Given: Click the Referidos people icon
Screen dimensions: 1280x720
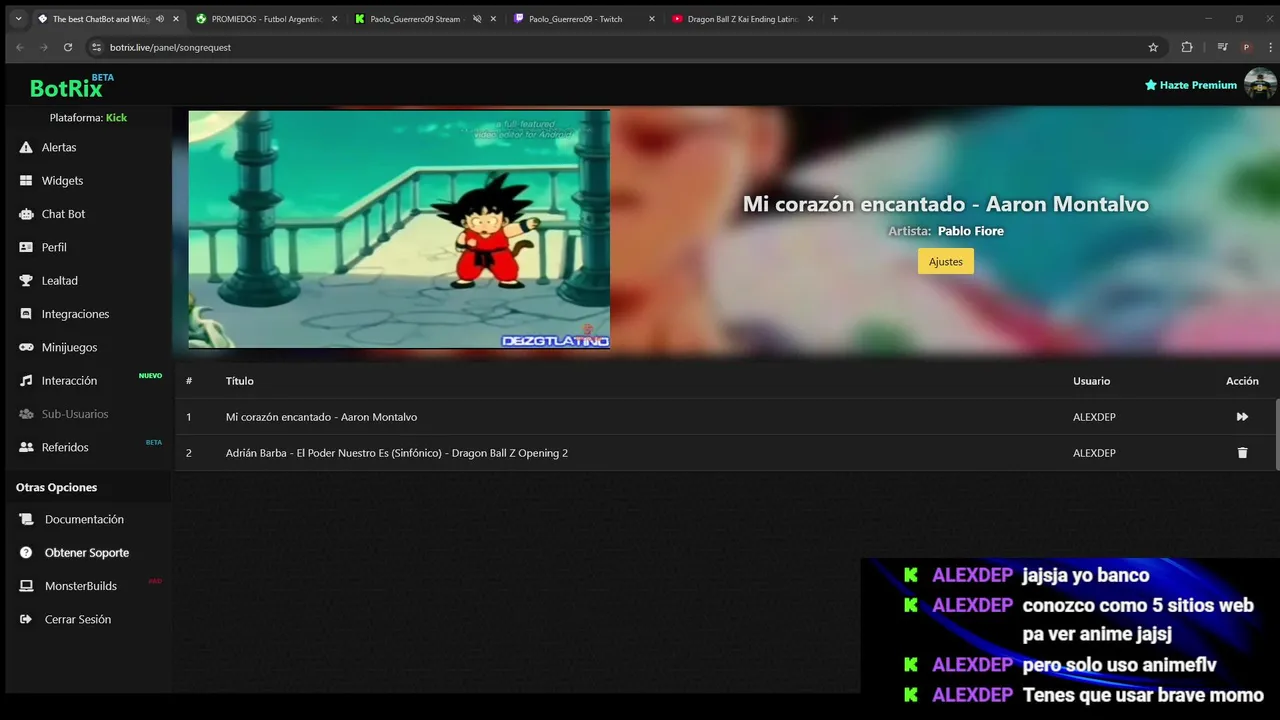Looking at the screenshot, I should pos(26,447).
